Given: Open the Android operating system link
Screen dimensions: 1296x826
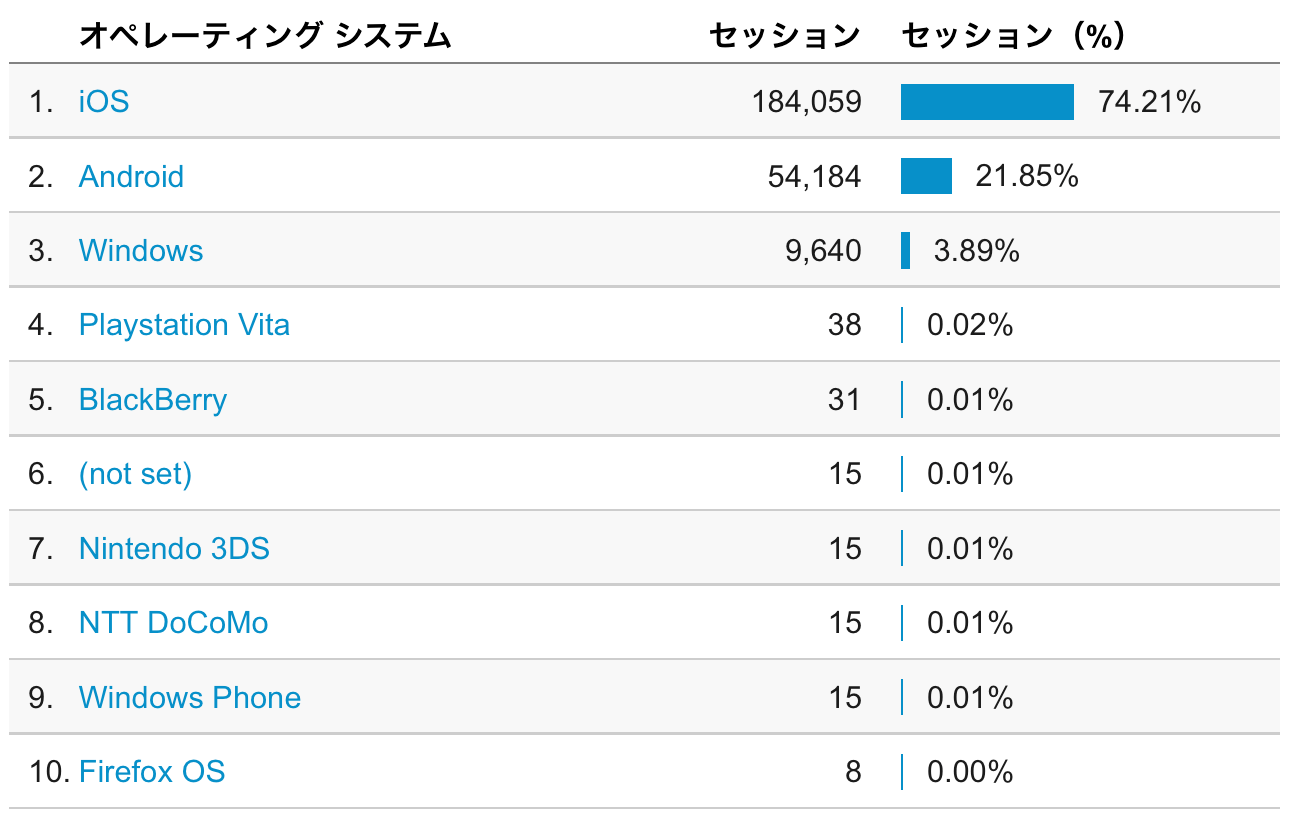Looking at the screenshot, I should tap(131, 177).
